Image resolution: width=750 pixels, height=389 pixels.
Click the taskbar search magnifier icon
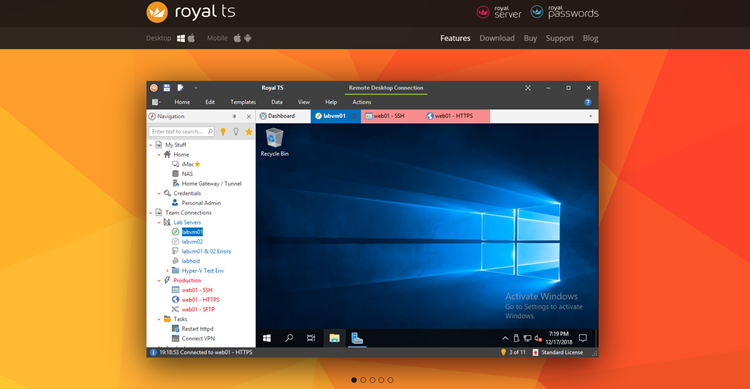pyautogui.click(x=289, y=338)
